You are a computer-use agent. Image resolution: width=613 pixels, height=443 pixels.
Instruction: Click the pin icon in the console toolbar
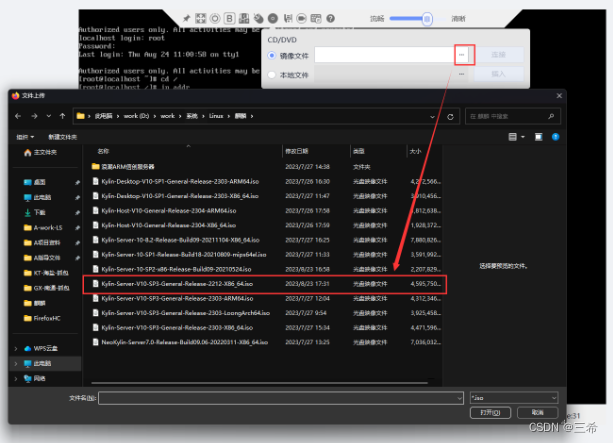click(186, 18)
